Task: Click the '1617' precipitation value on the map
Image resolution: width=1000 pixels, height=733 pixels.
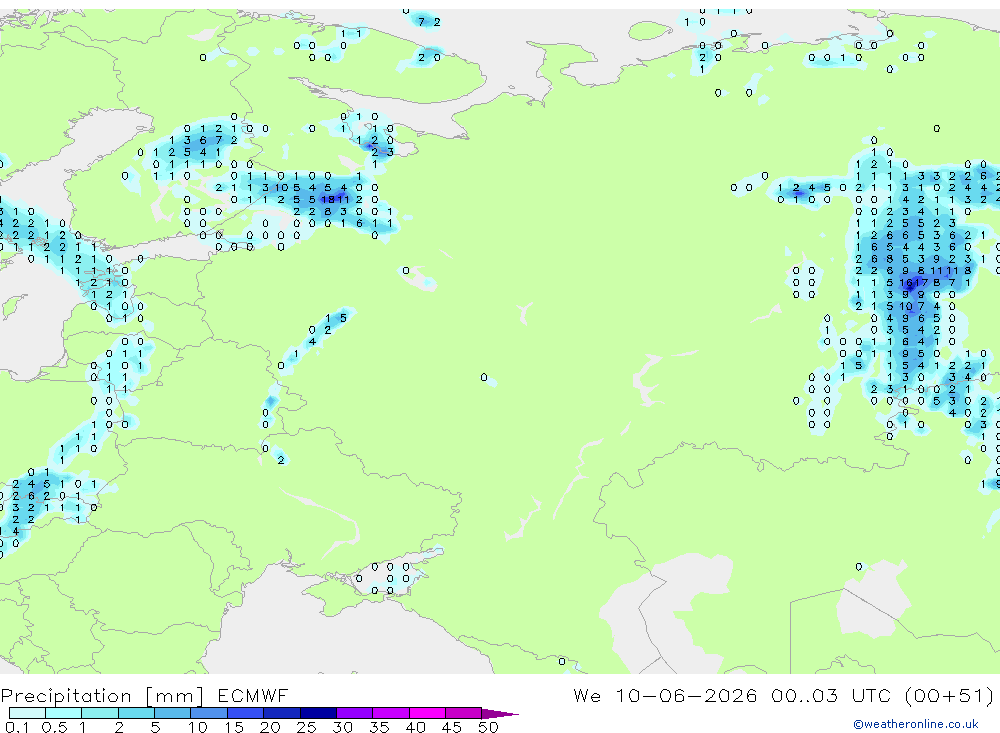Action: pyautogui.click(x=914, y=283)
